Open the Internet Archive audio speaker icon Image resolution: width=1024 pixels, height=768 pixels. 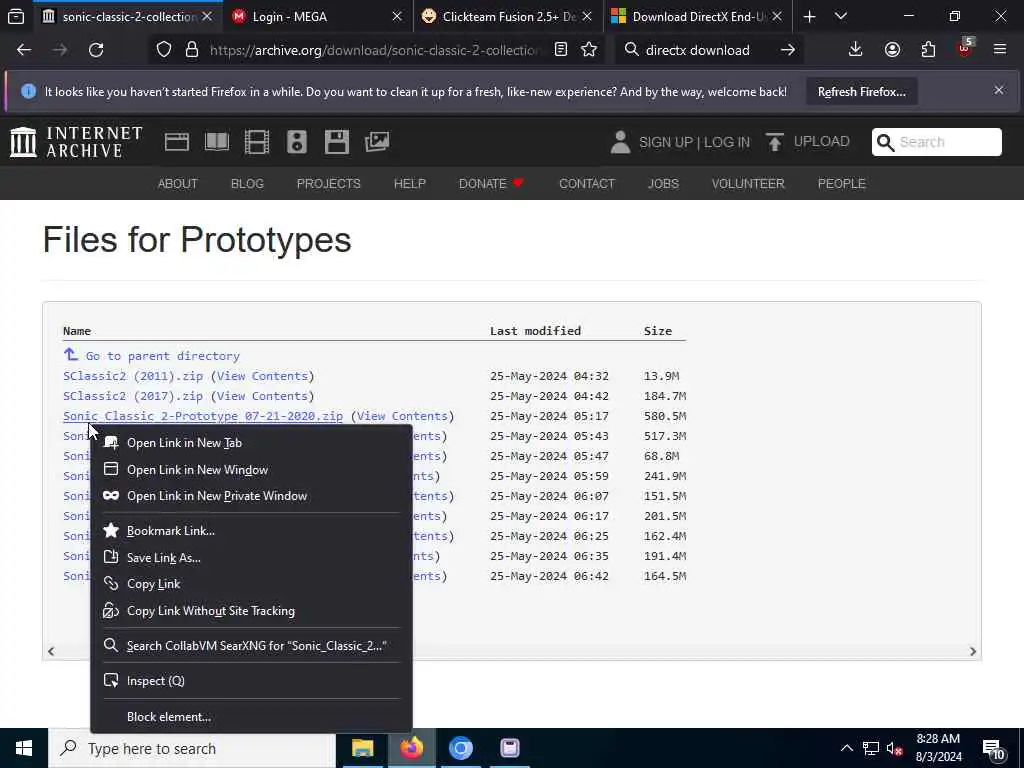[x=296, y=142]
